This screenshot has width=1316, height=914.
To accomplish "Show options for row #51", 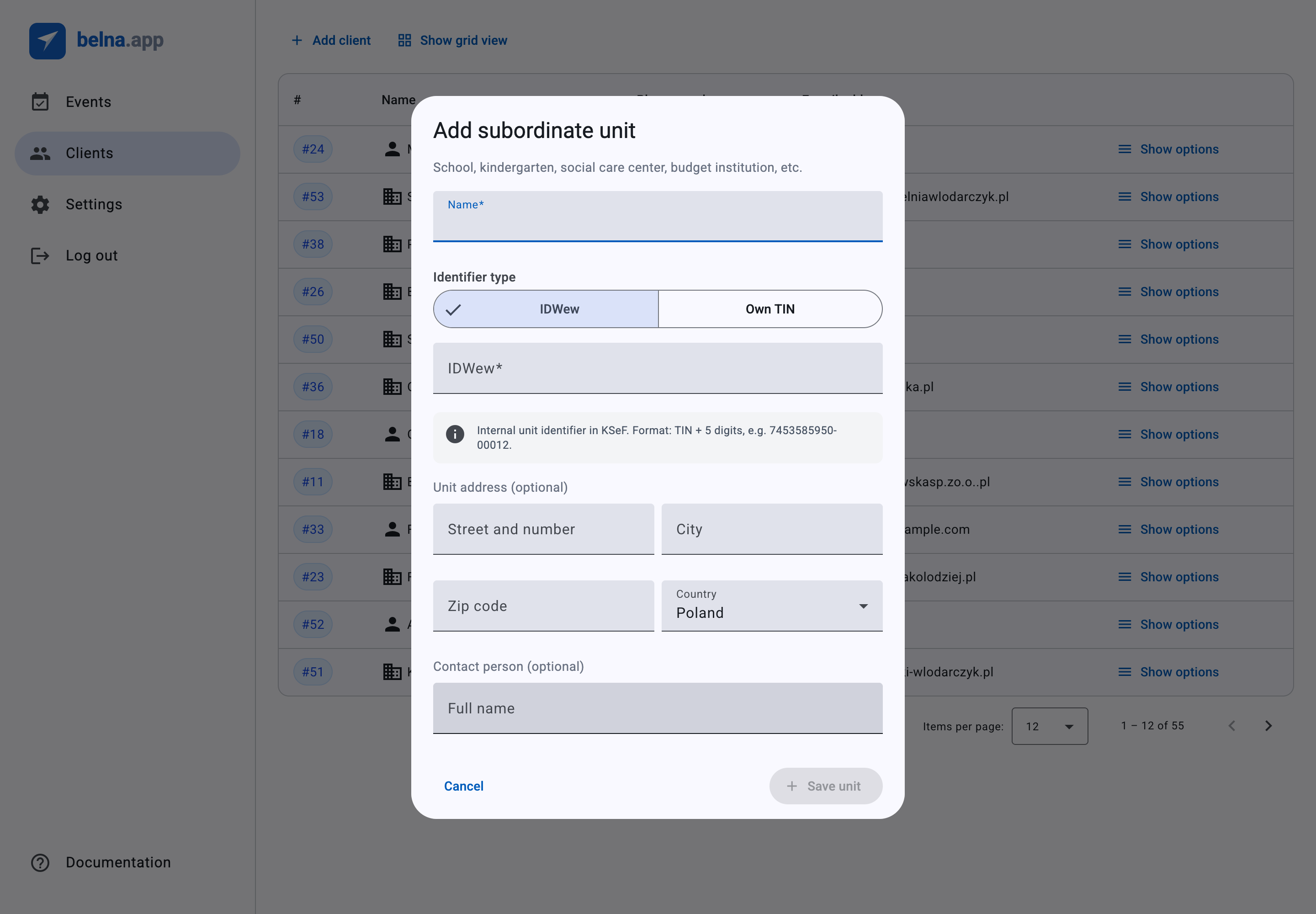I will click(1168, 672).
